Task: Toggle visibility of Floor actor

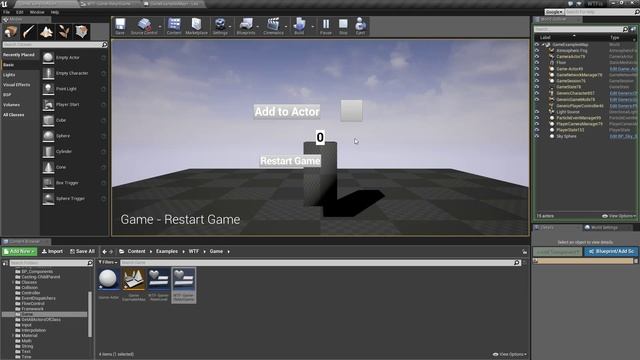Action: (537, 63)
